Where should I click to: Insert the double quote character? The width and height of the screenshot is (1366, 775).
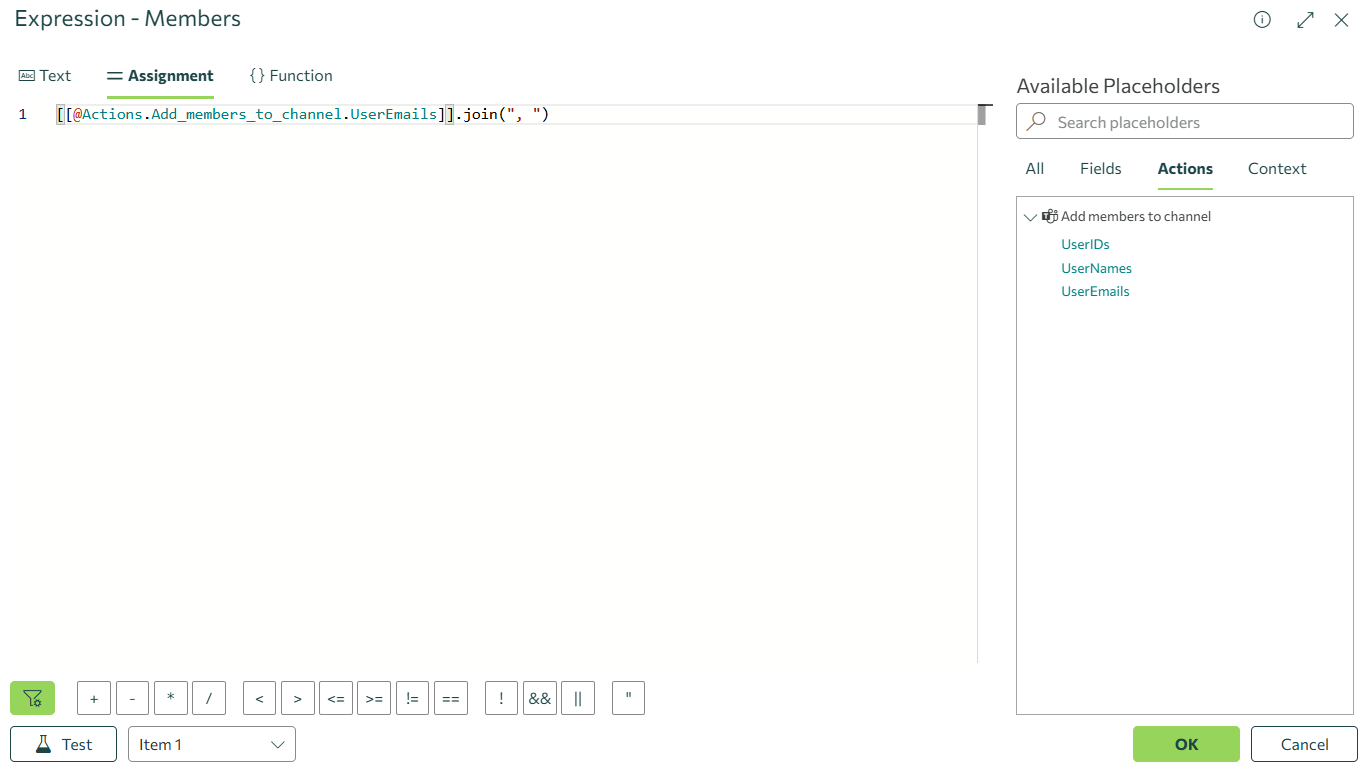coord(628,698)
